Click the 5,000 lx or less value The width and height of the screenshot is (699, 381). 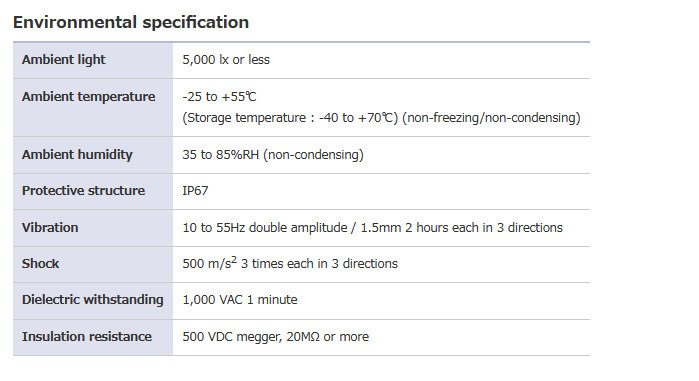pyautogui.click(x=226, y=60)
